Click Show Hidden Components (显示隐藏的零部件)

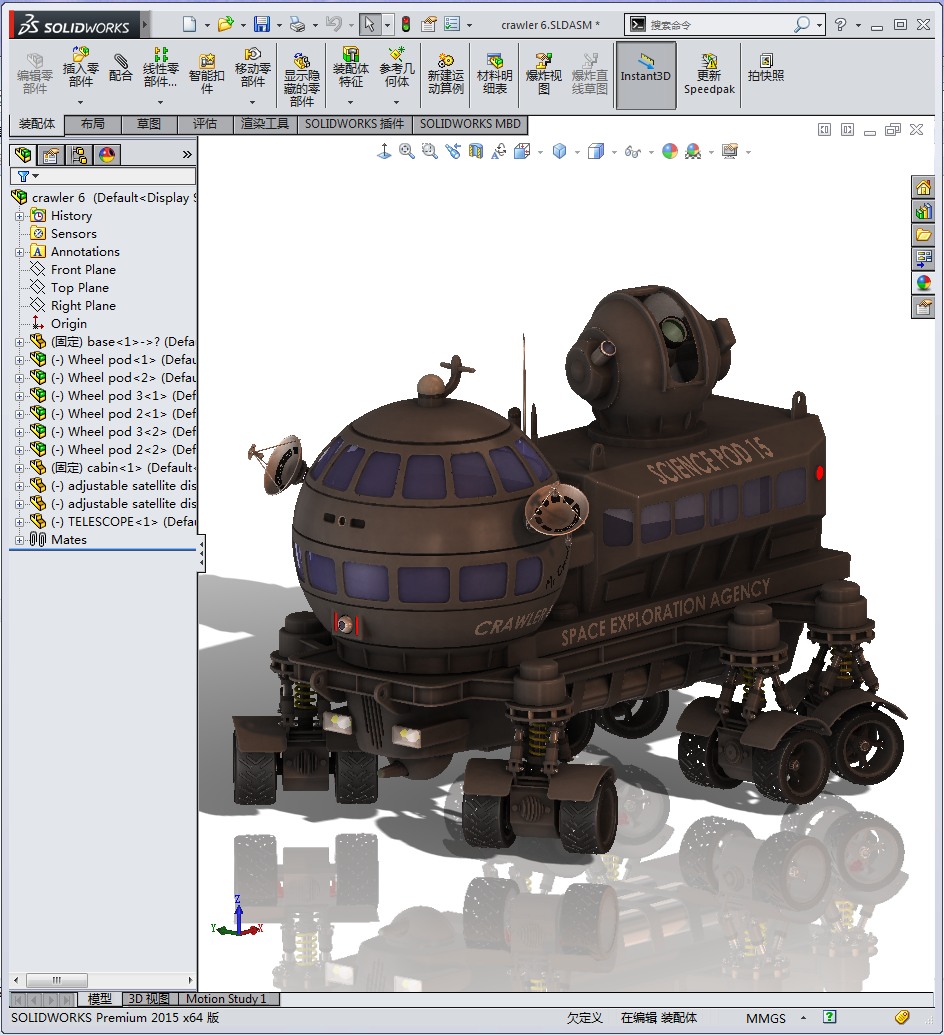point(302,81)
